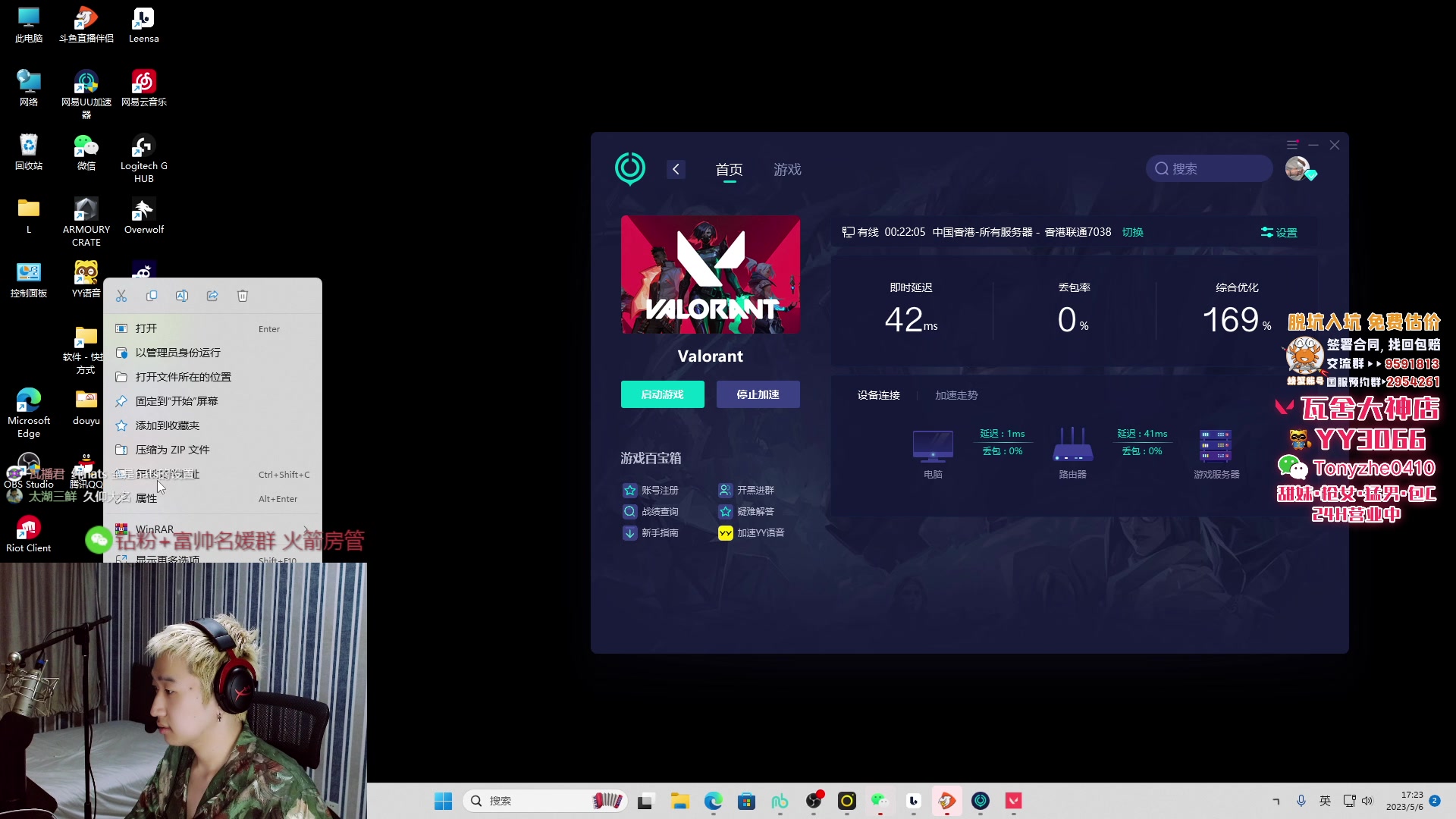The width and height of the screenshot is (1456, 819).
Task: Click the Share icon in the context menu
Action: click(212, 296)
